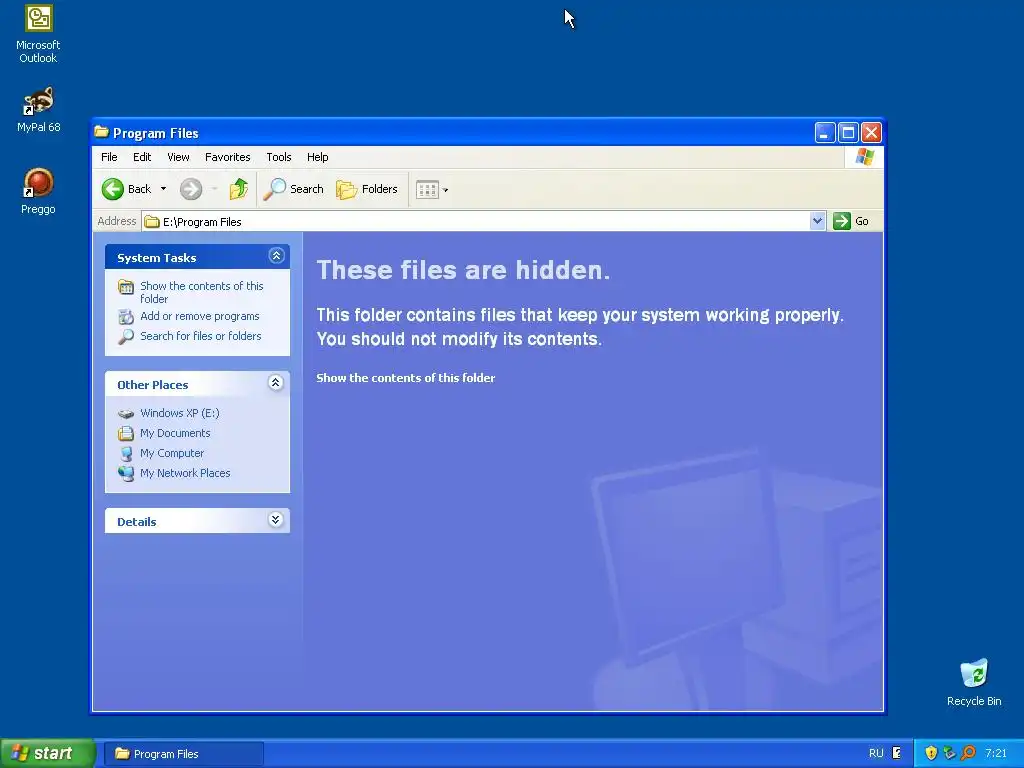Select Program Files taskbar button

pyautogui.click(x=184, y=754)
